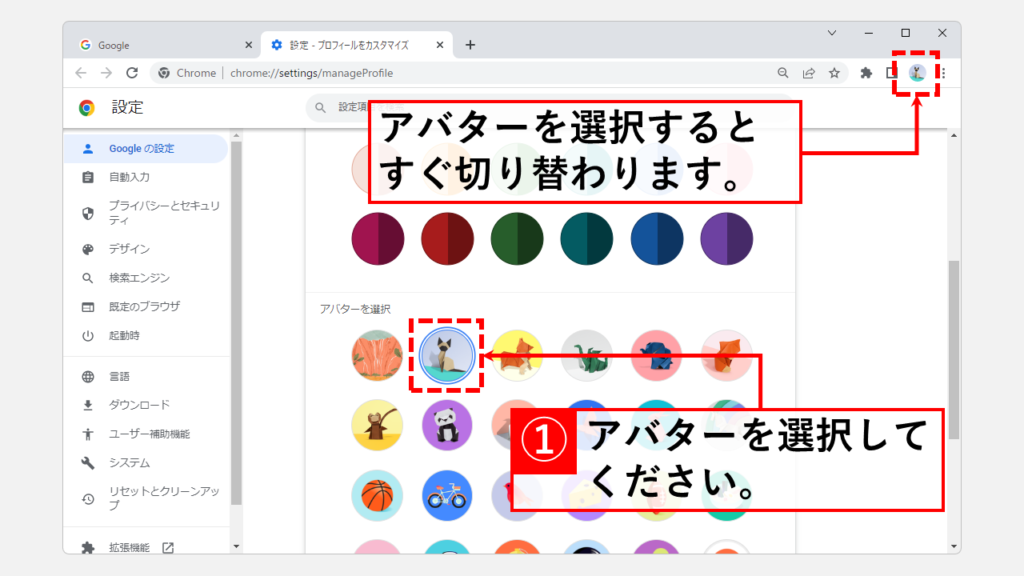The image size is (1024, 576).
Task: Open Google の設定 in the sidebar
Action: tap(146, 149)
